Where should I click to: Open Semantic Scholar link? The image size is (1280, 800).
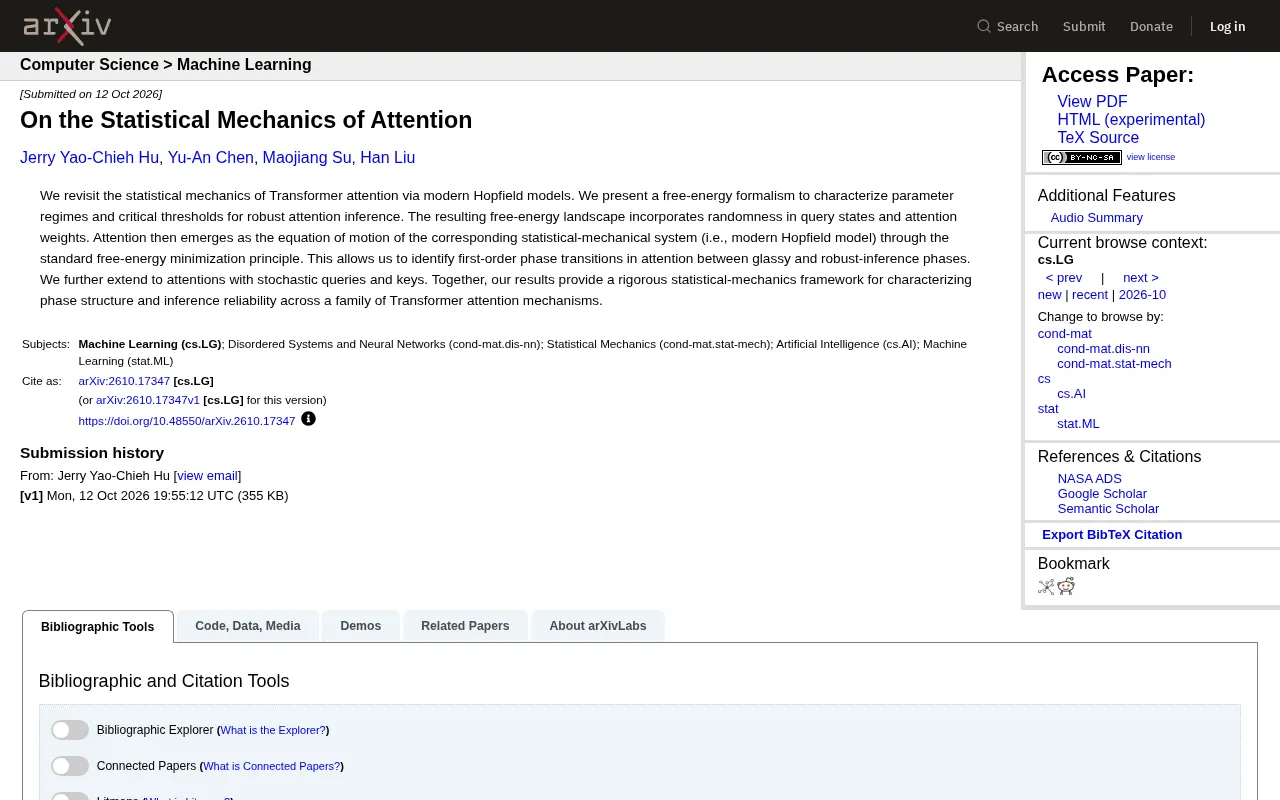tap(1108, 509)
